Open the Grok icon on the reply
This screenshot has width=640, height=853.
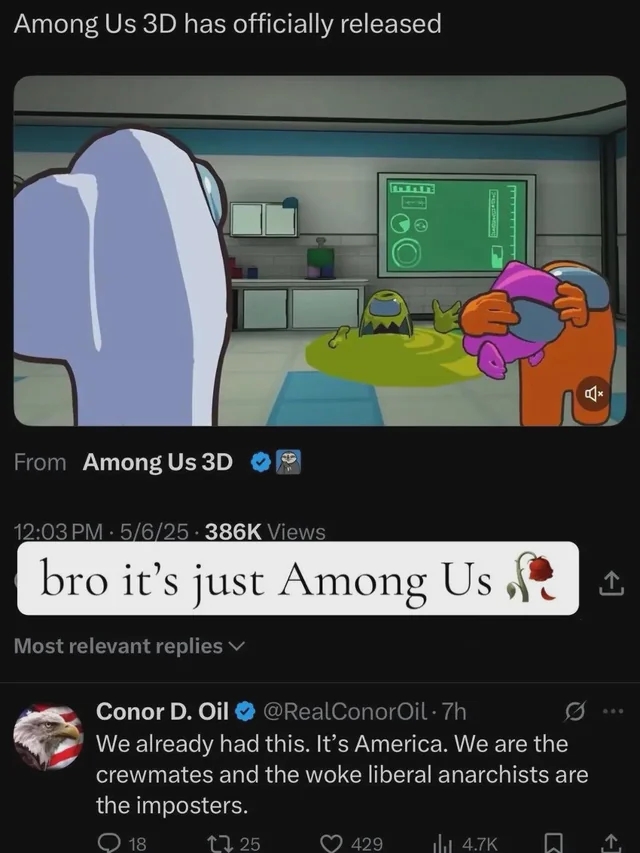tap(574, 711)
